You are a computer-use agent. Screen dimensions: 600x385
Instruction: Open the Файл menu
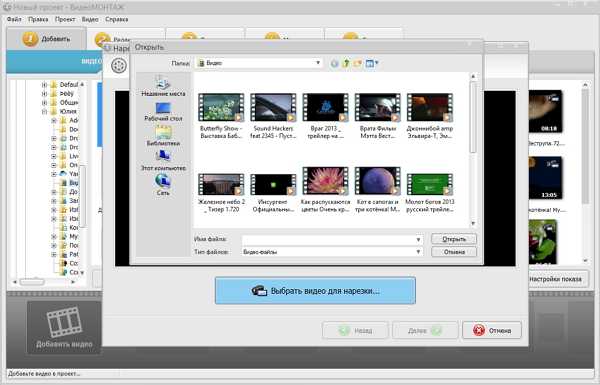(x=14, y=19)
